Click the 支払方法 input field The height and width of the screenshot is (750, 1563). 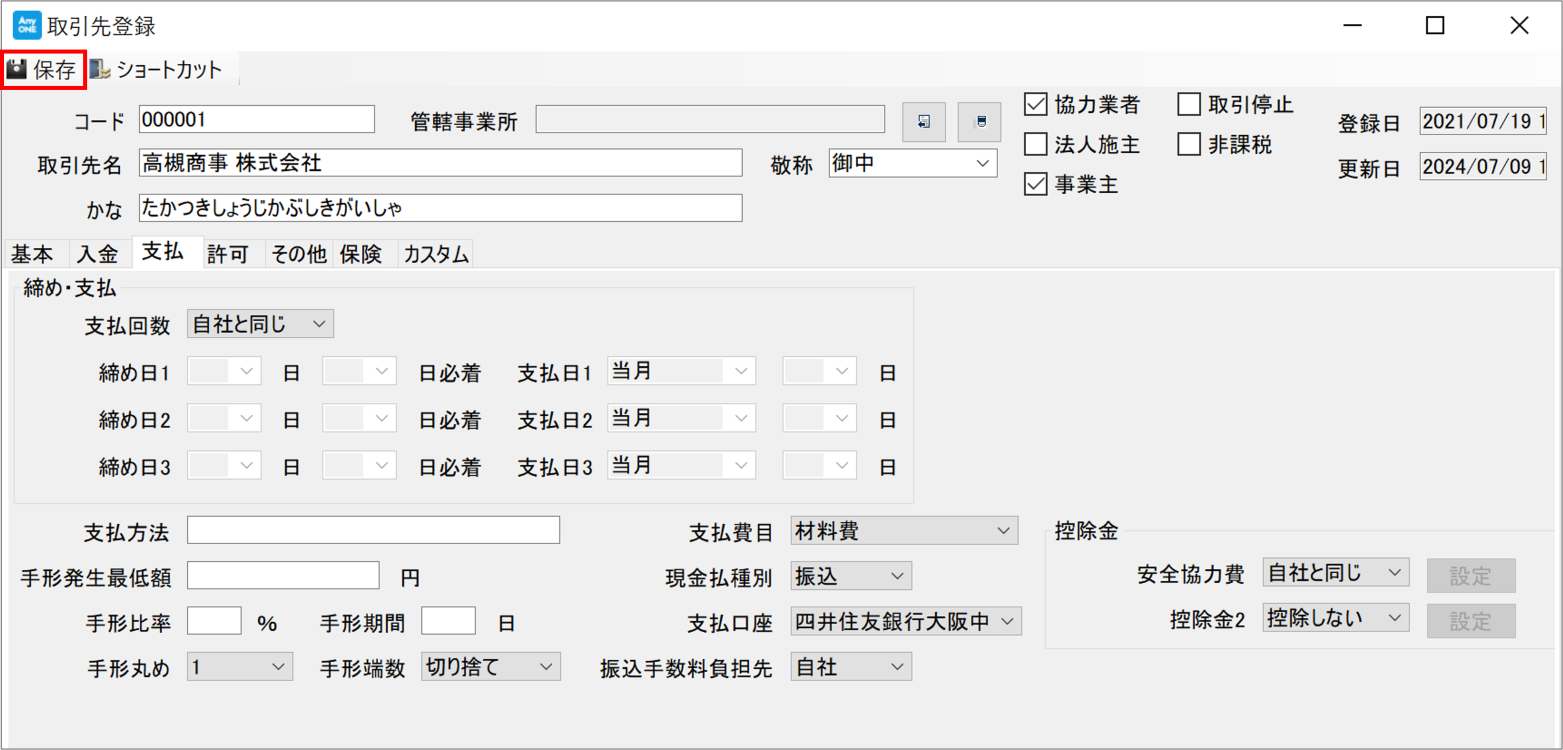click(x=373, y=530)
